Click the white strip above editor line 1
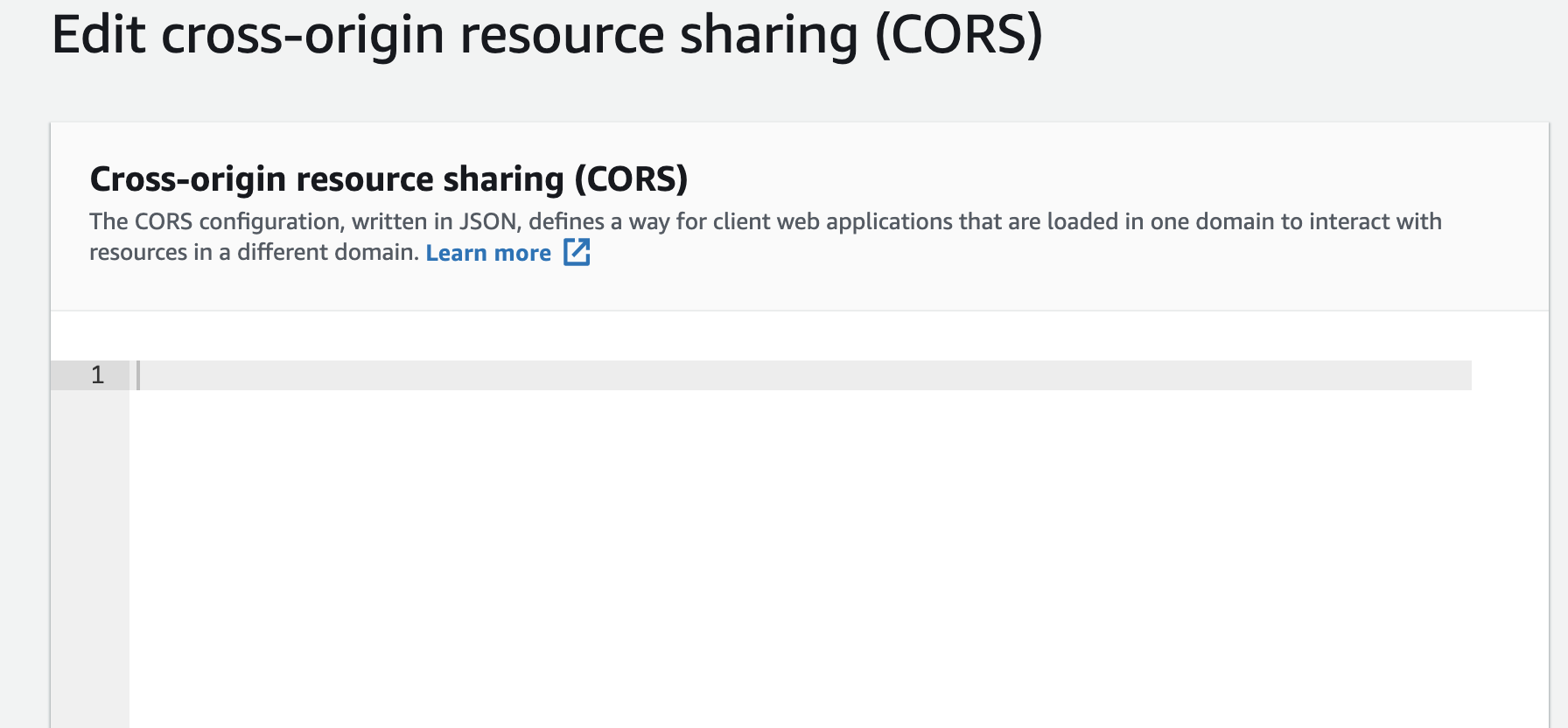 (x=800, y=336)
